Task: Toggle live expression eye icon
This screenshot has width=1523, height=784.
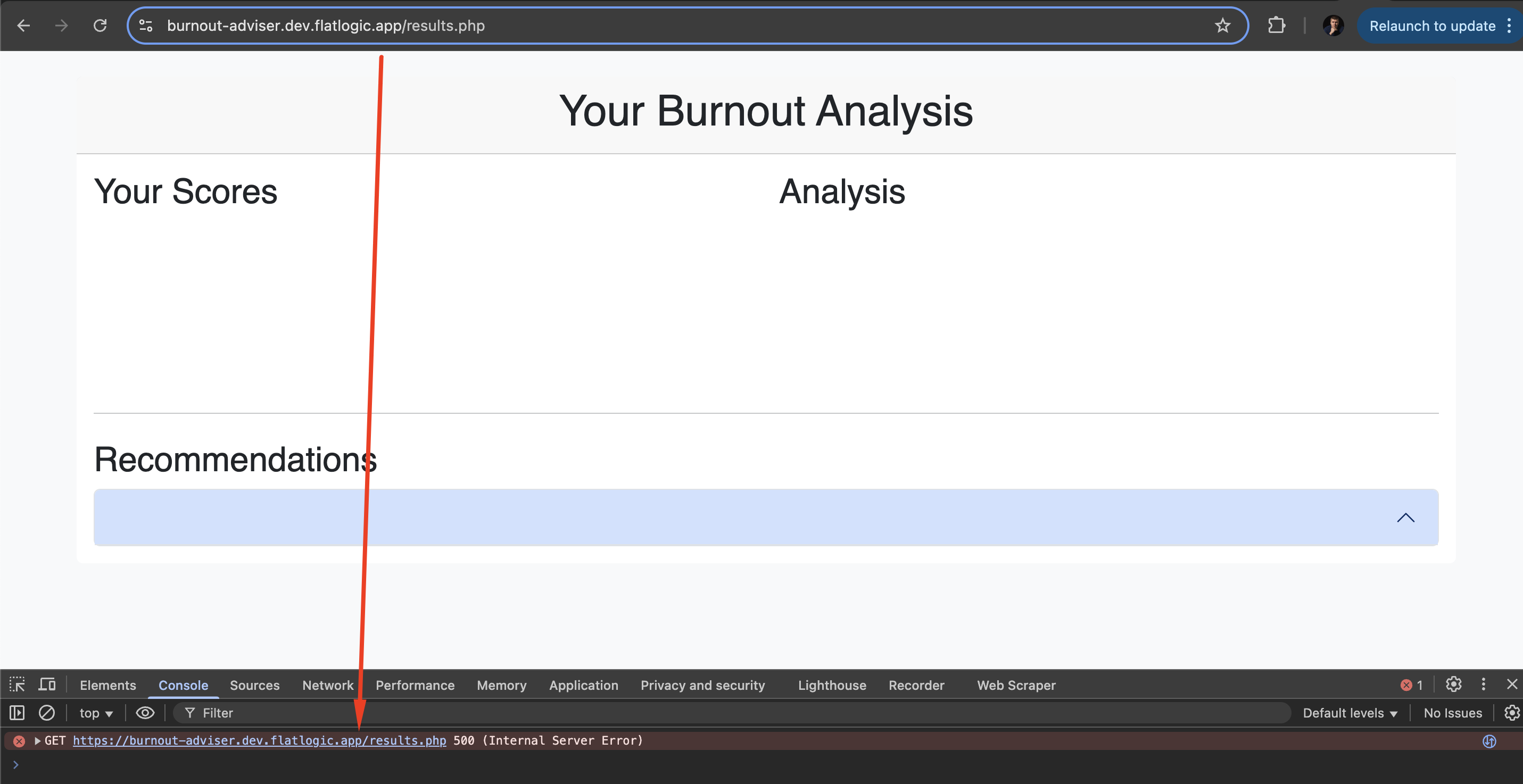Action: pos(145,713)
